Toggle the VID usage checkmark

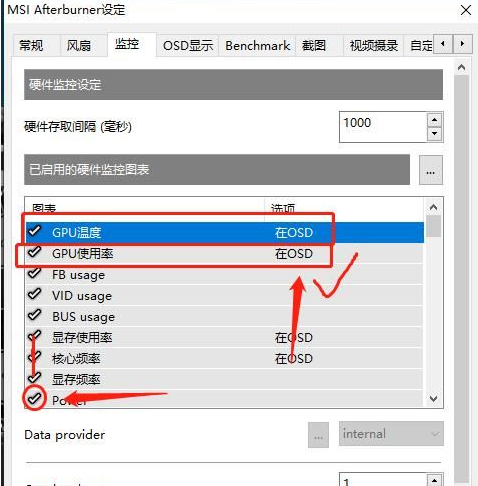(34, 294)
